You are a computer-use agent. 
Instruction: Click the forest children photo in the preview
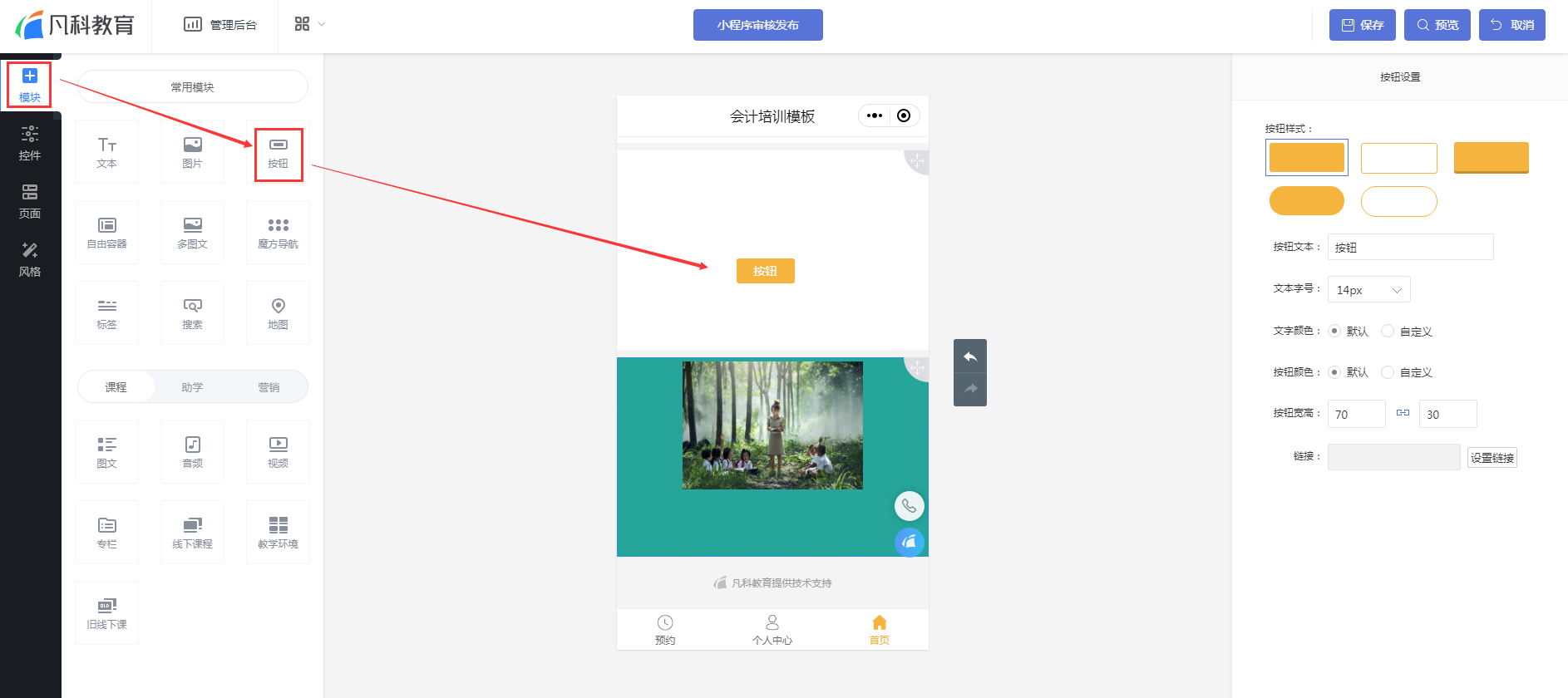click(772, 425)
